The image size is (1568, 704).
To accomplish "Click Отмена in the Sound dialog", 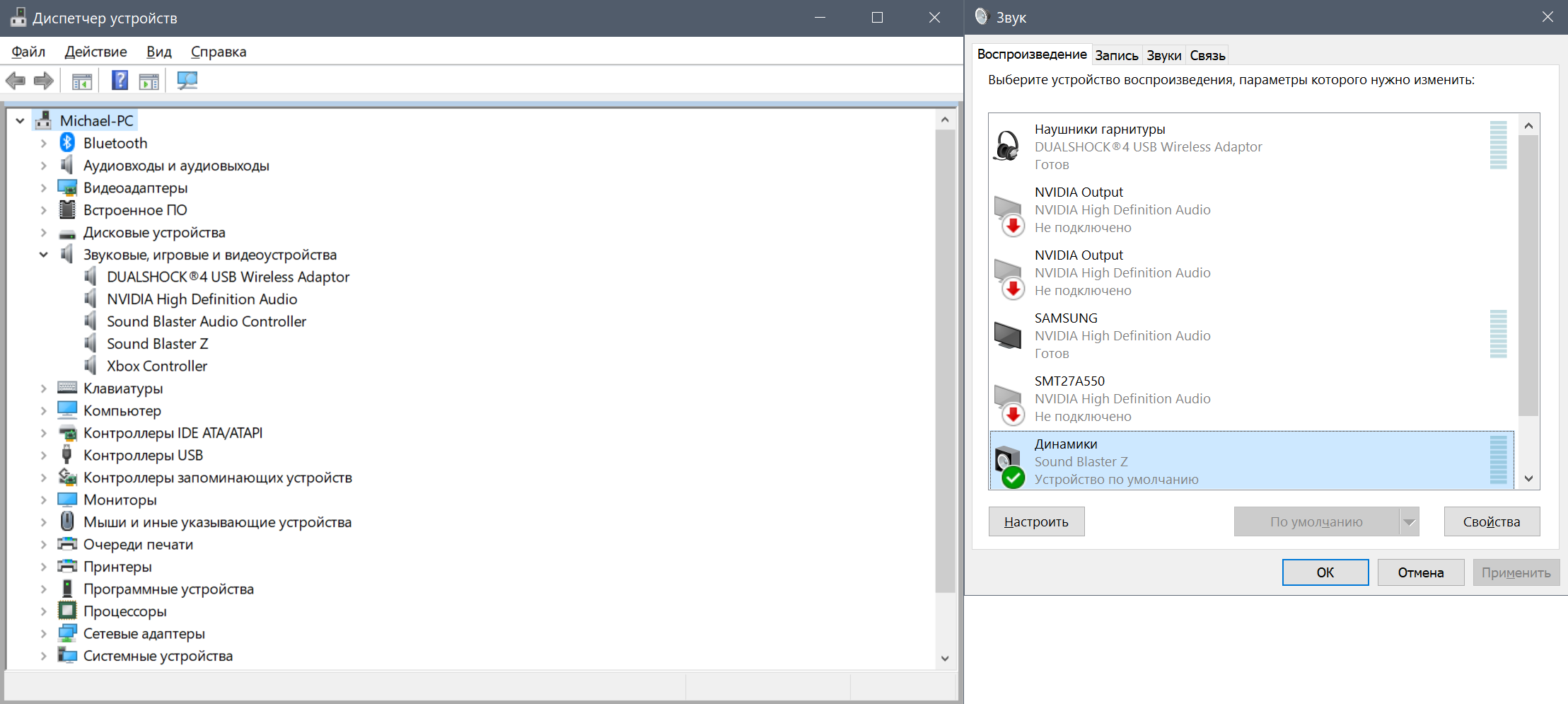I will [x=1421, y=572].
